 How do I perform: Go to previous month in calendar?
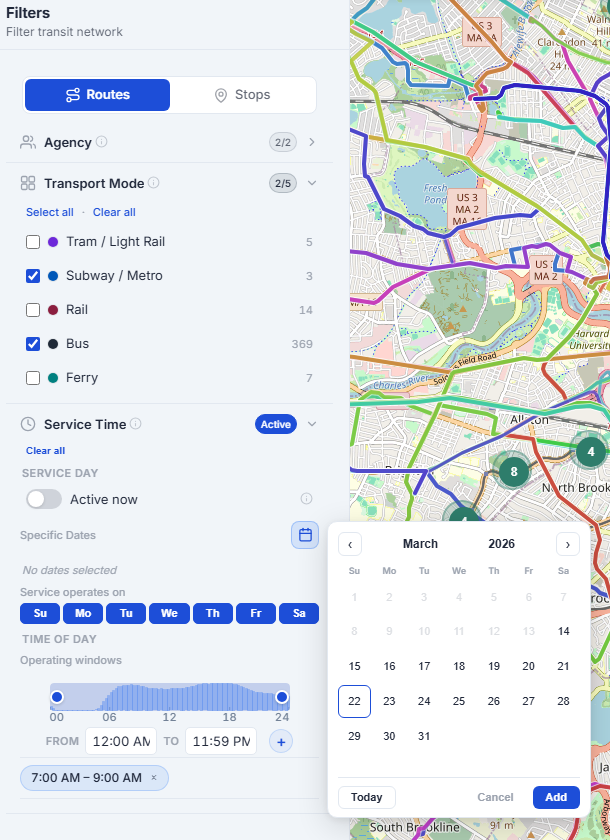(350, 545)
